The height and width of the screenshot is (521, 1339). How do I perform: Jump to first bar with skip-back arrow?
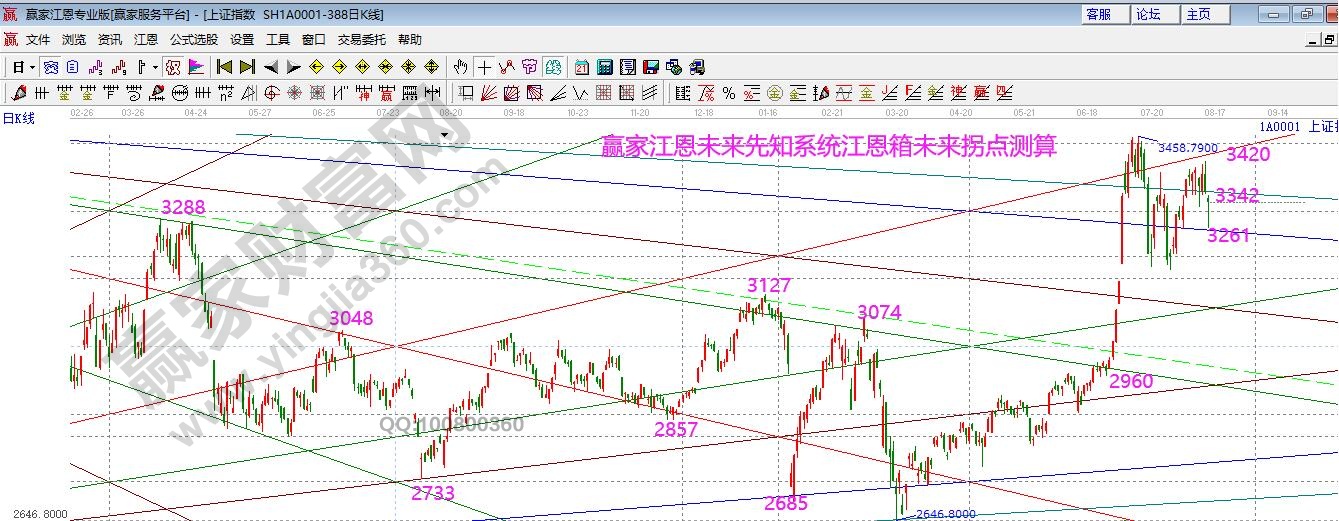[223, 67]
